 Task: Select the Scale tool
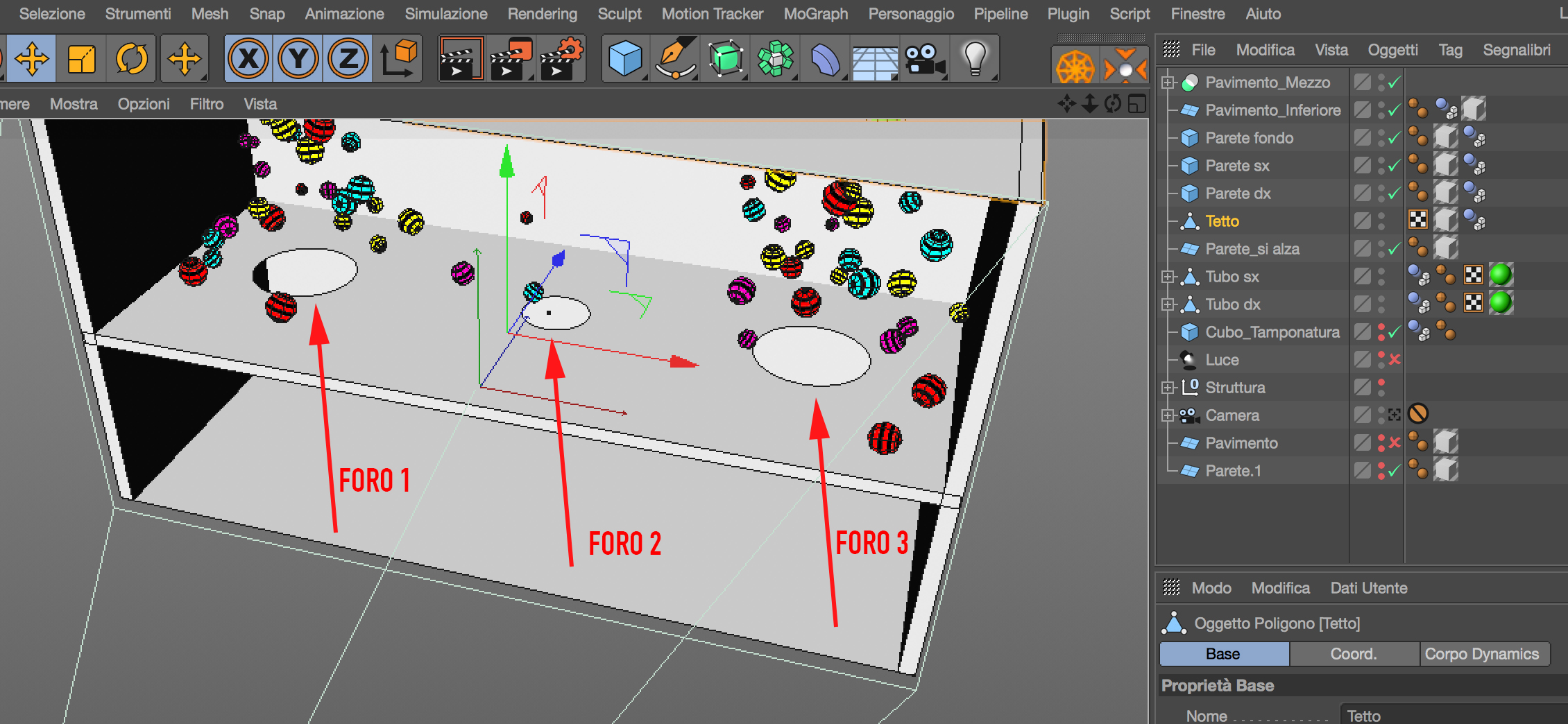82,58
